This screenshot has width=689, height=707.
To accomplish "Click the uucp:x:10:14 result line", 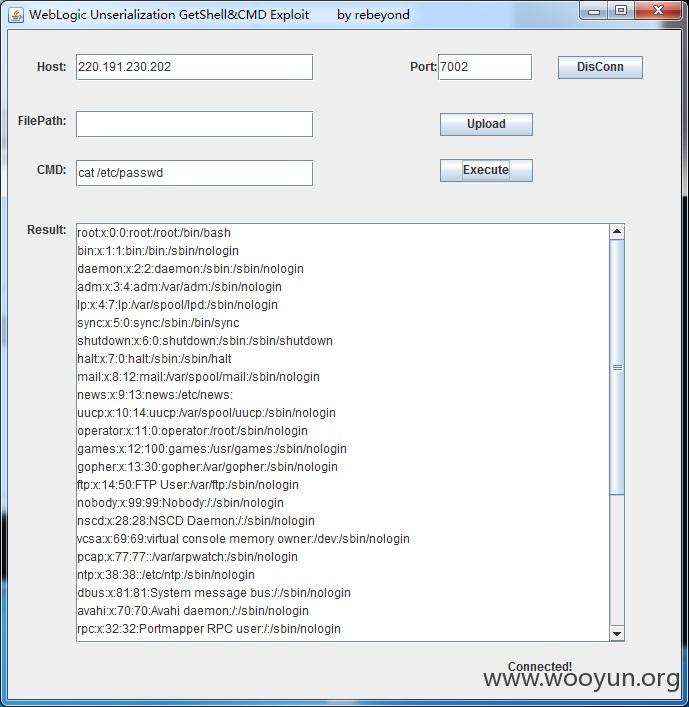I will pyautogui.click(x=207, y=413).
